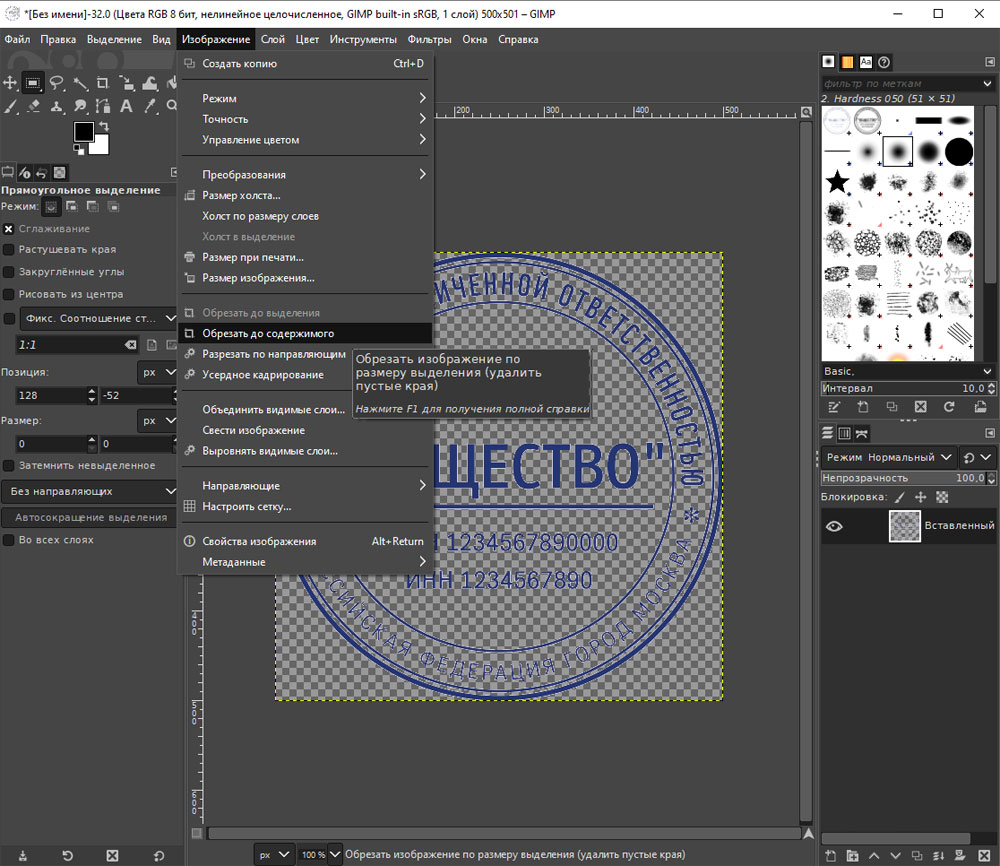The image size is (1000, 866).
Task: Switch to the Paths tab
Action: tap(862, 434)
